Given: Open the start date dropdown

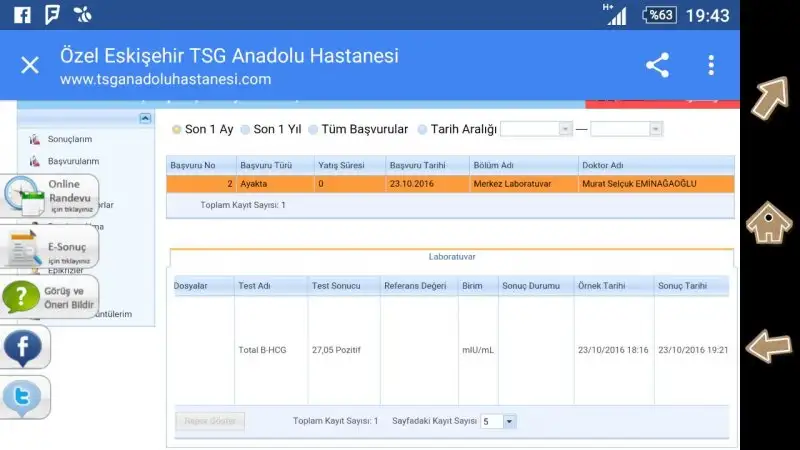Looking at the screenshot, I should click(565, 129).
